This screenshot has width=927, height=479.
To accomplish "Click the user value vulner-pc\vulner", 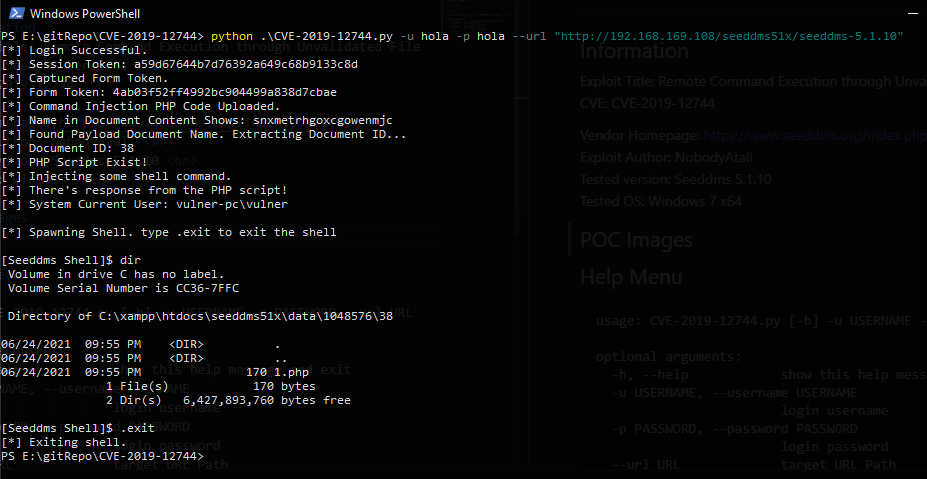I will 232,204.
